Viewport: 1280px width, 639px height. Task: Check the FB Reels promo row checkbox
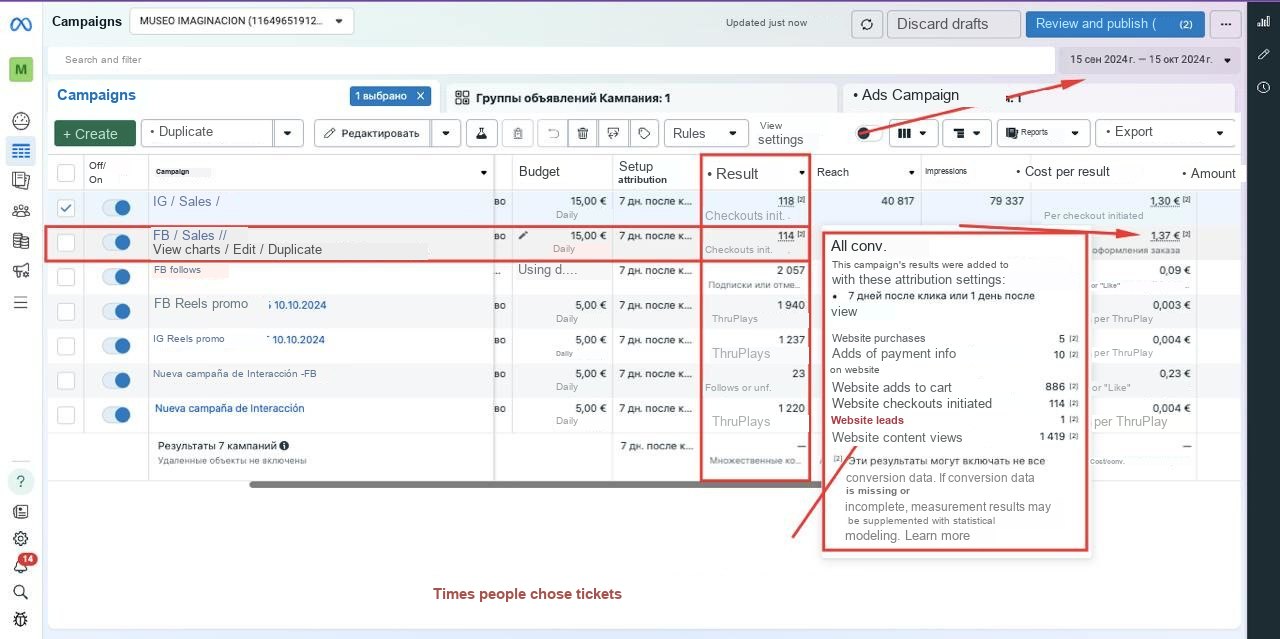[66, 312]
